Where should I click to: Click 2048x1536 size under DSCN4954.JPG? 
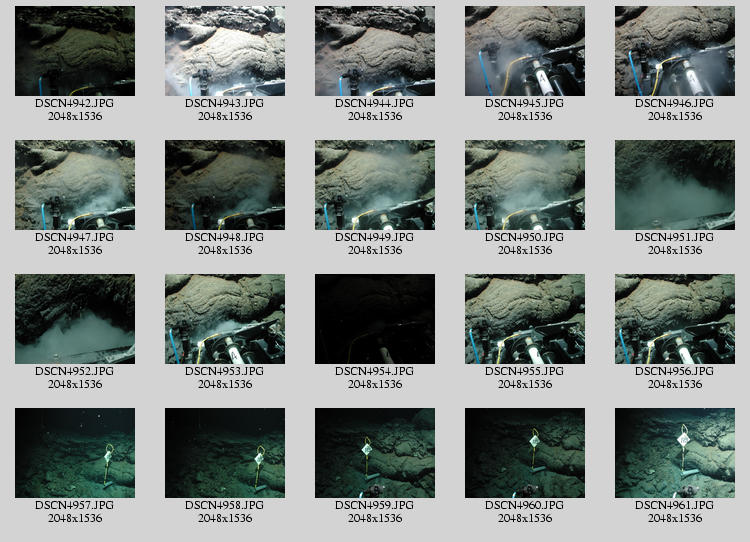(x=375, y=384)
